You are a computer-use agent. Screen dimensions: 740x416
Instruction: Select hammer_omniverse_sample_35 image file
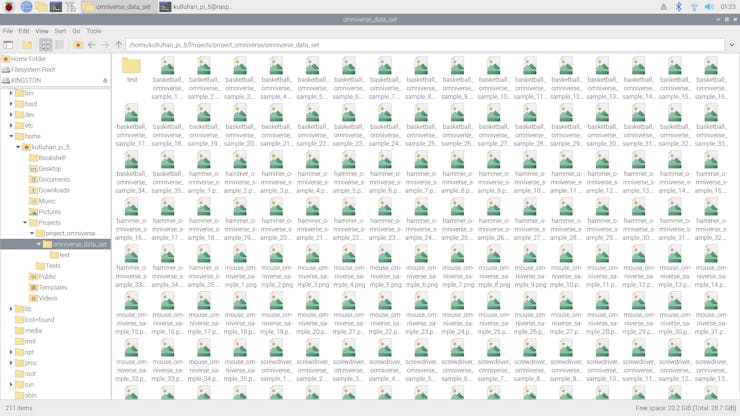coord(204,266)
